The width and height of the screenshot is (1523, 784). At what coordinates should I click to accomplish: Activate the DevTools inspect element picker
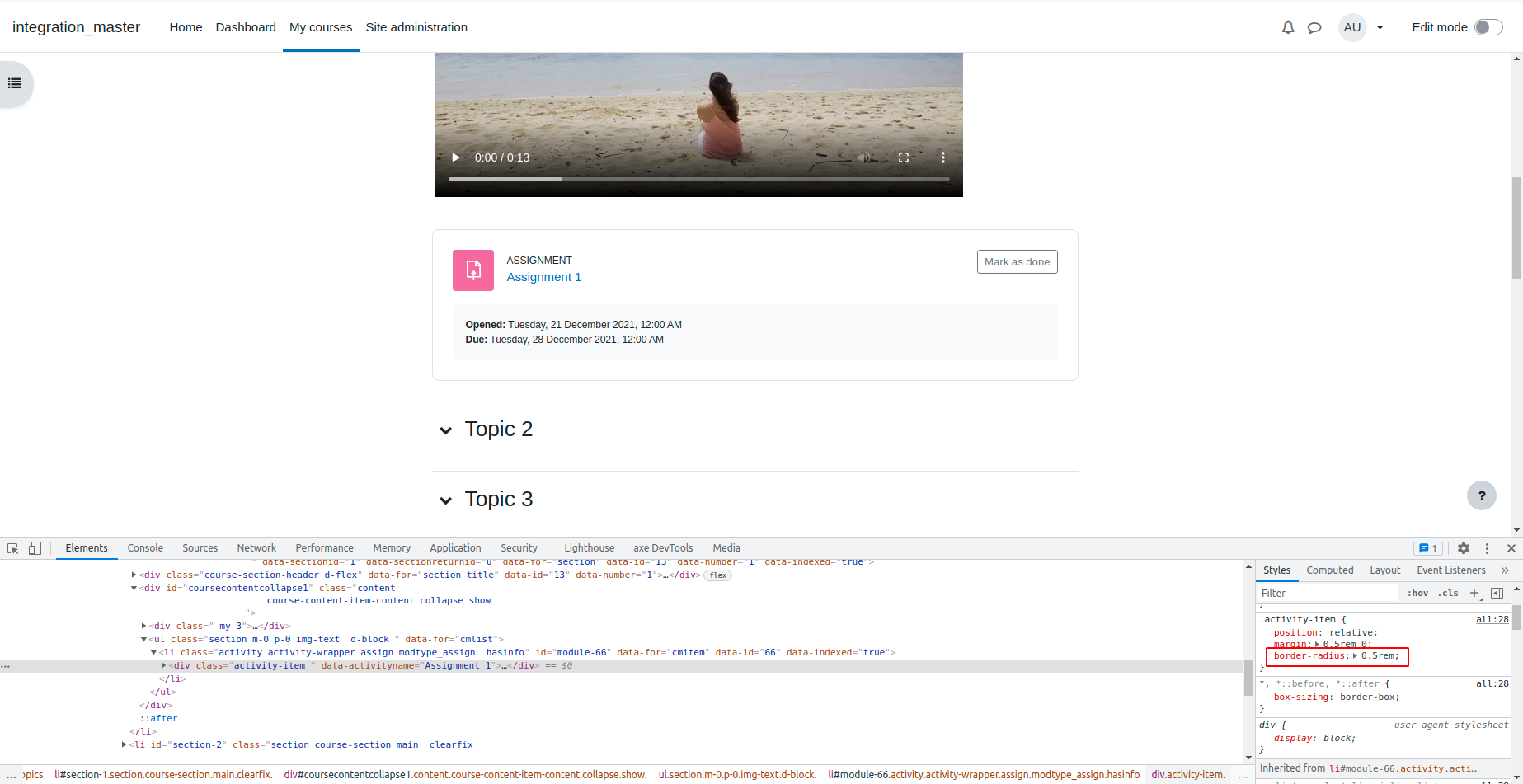click(x=13, y=548)
